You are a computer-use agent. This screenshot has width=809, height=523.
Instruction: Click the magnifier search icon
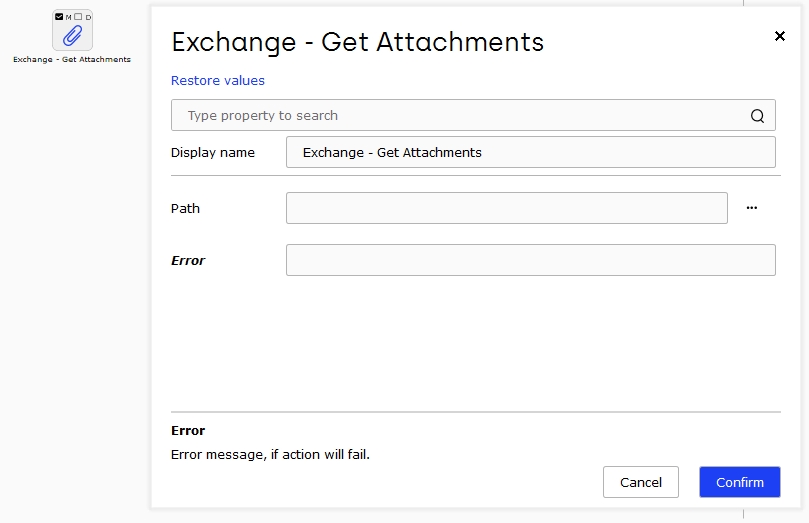click(x=757, y=116)
